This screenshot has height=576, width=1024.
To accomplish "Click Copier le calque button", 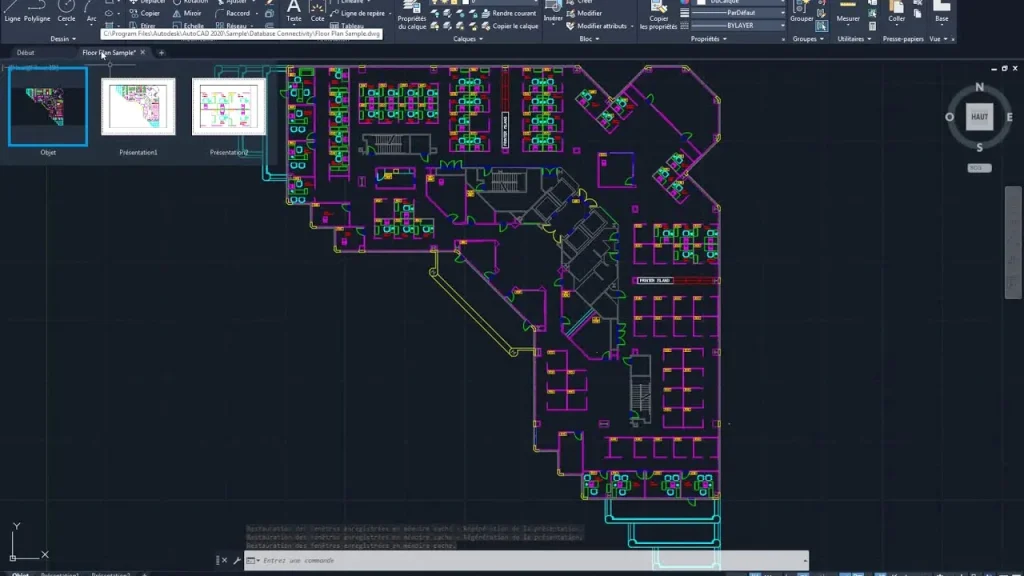I will tap(510, 26).
